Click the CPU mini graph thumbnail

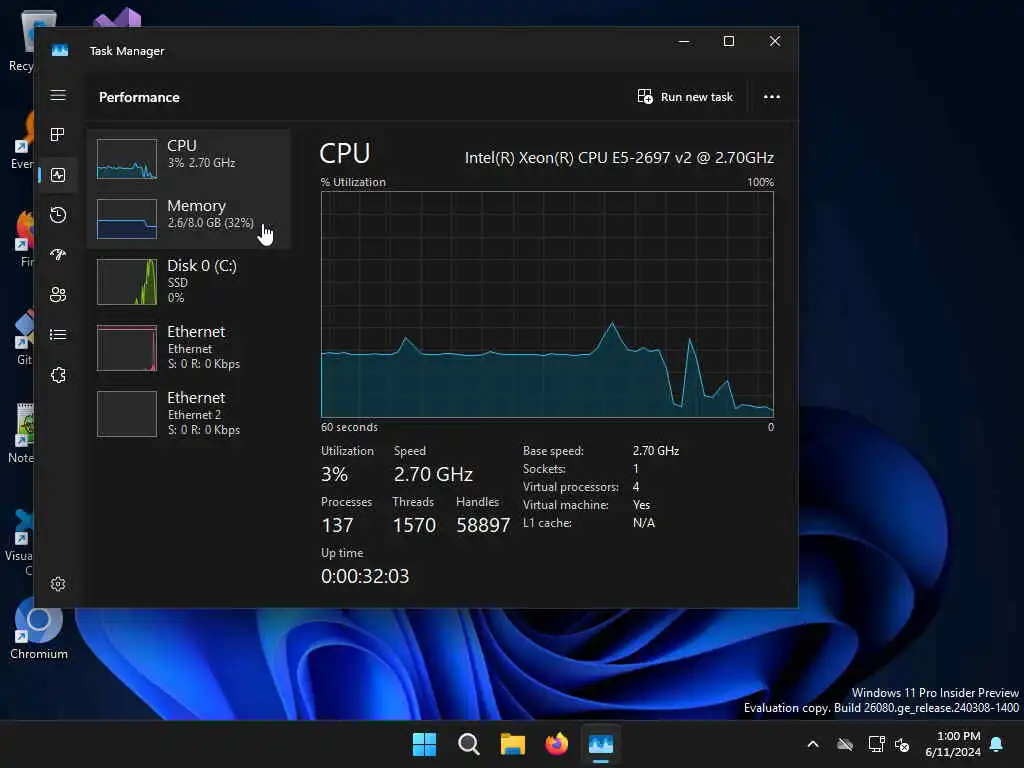pos(127,159)
